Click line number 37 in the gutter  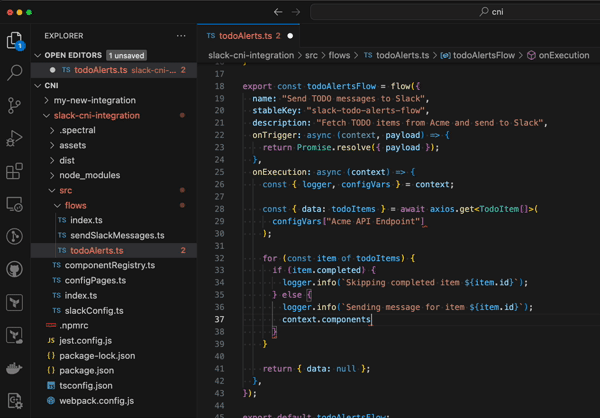click(x=220, y=320)
